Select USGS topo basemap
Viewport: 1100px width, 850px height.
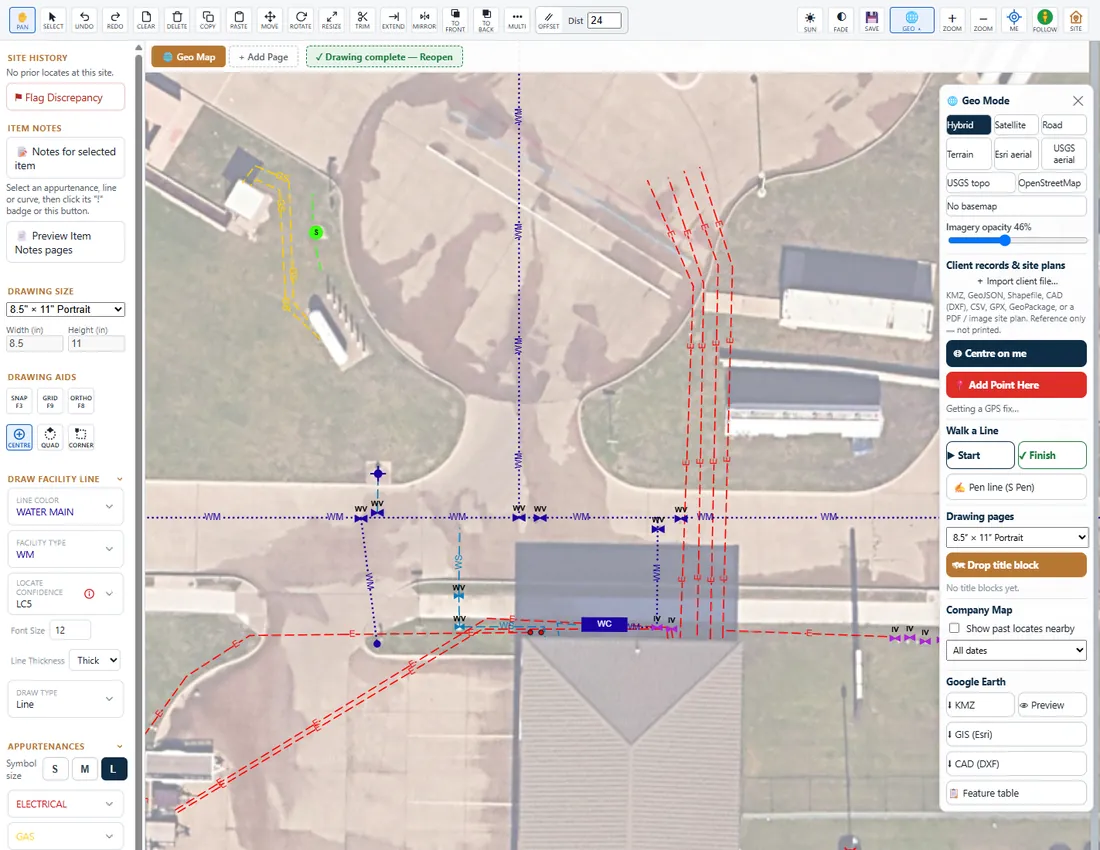(980, 183)
